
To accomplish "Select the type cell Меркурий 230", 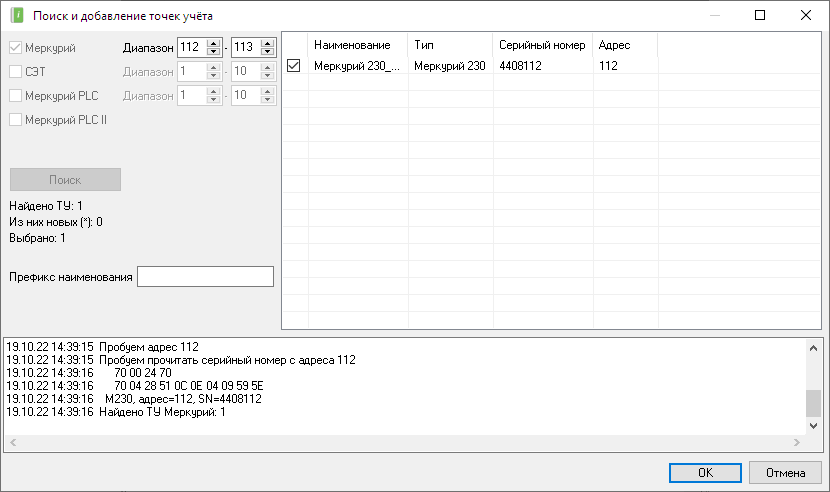I will tap(450, 66).
